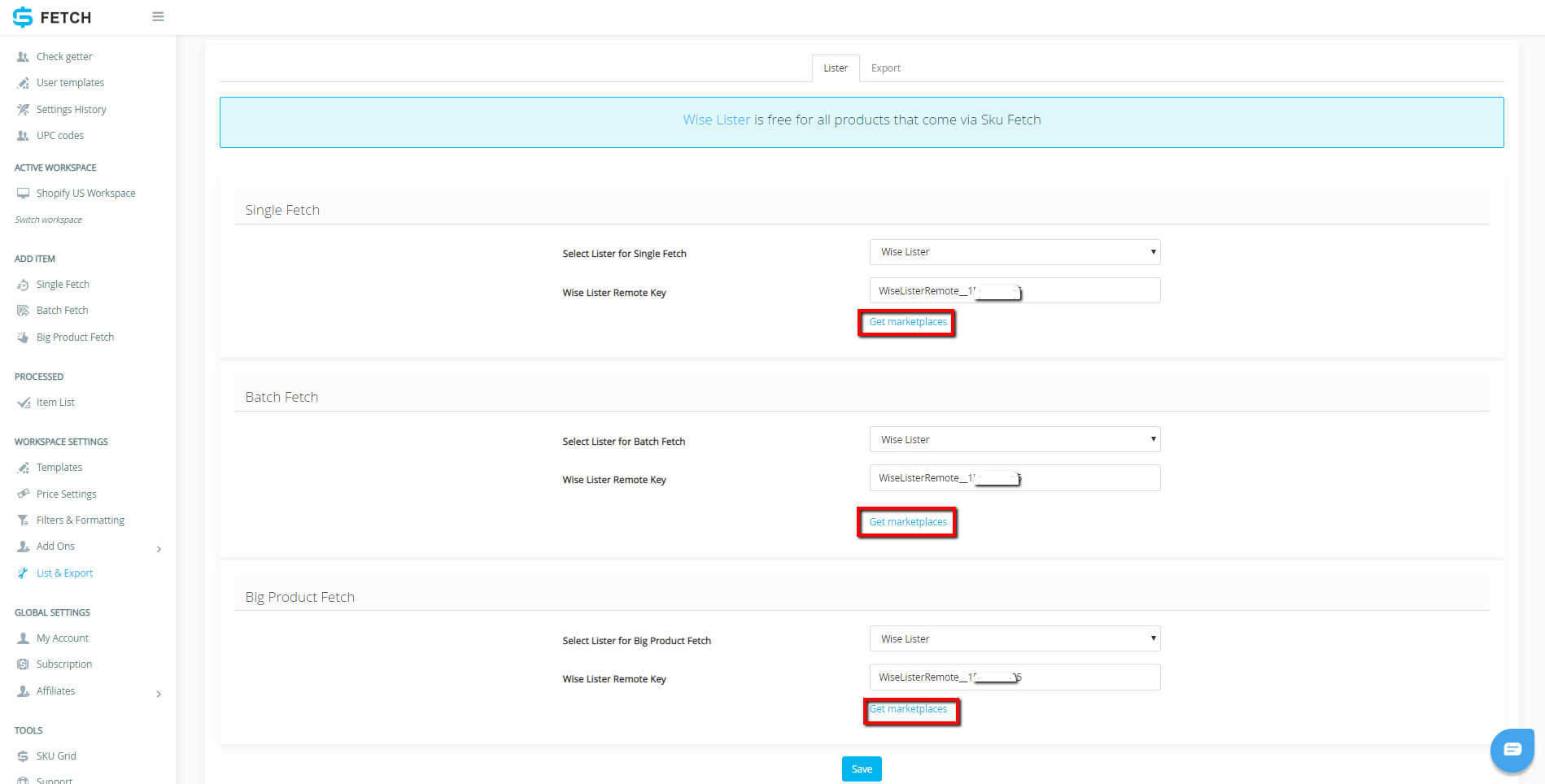This screenshot has width=1545, height=784.
Task: Click the Big Product Fetch icon
Action: point(23,338)
